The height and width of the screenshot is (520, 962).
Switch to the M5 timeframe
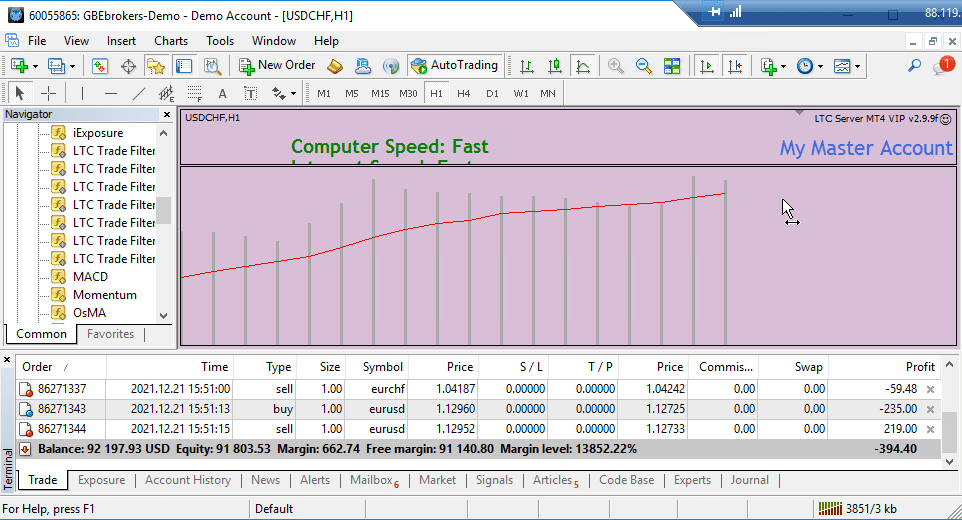pos(352,93)
